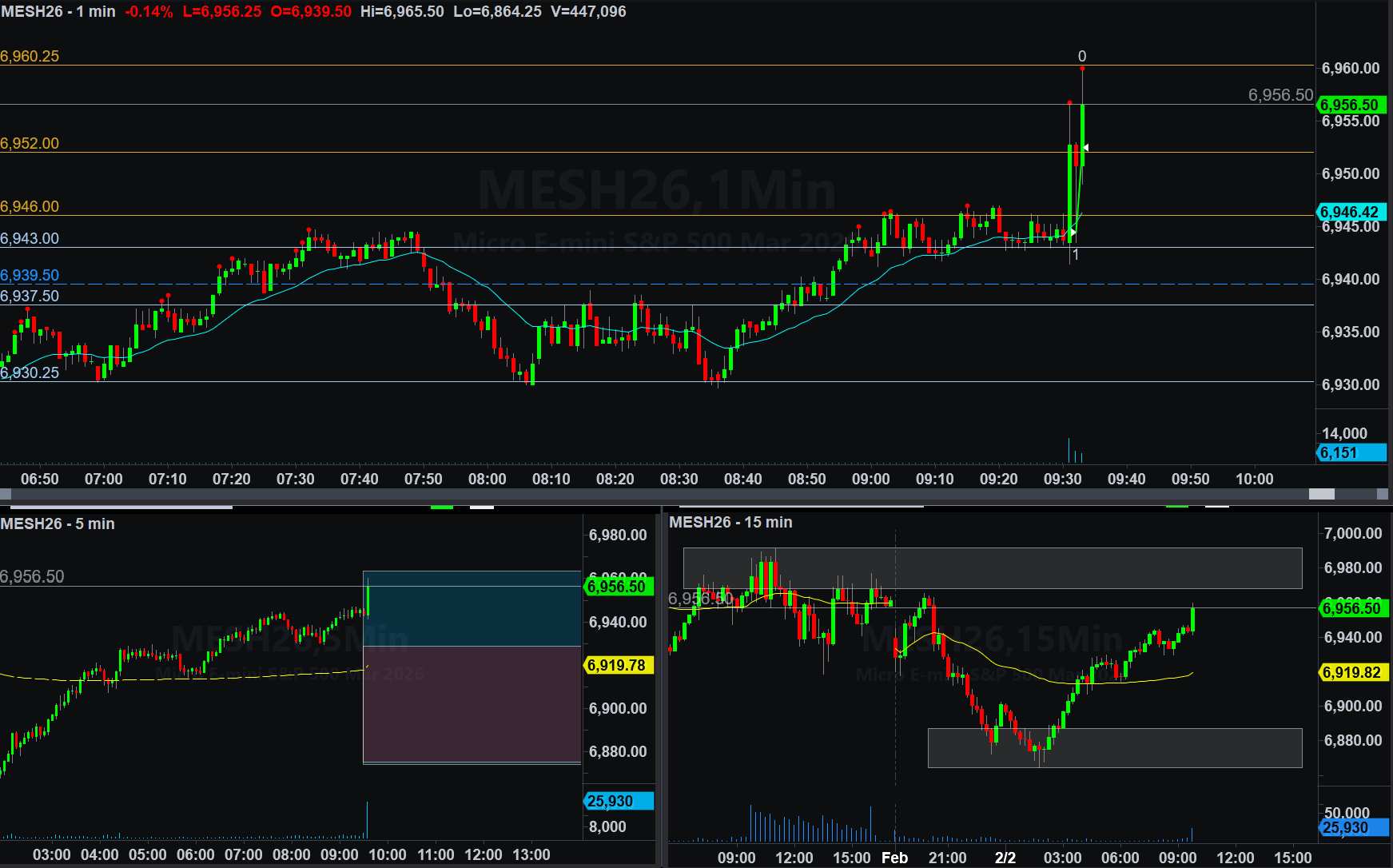Viewport: 1393px width, 868px height.
Task: Select the teal profit target zone on 5 min chart
Action: click(x=472, y=609)
